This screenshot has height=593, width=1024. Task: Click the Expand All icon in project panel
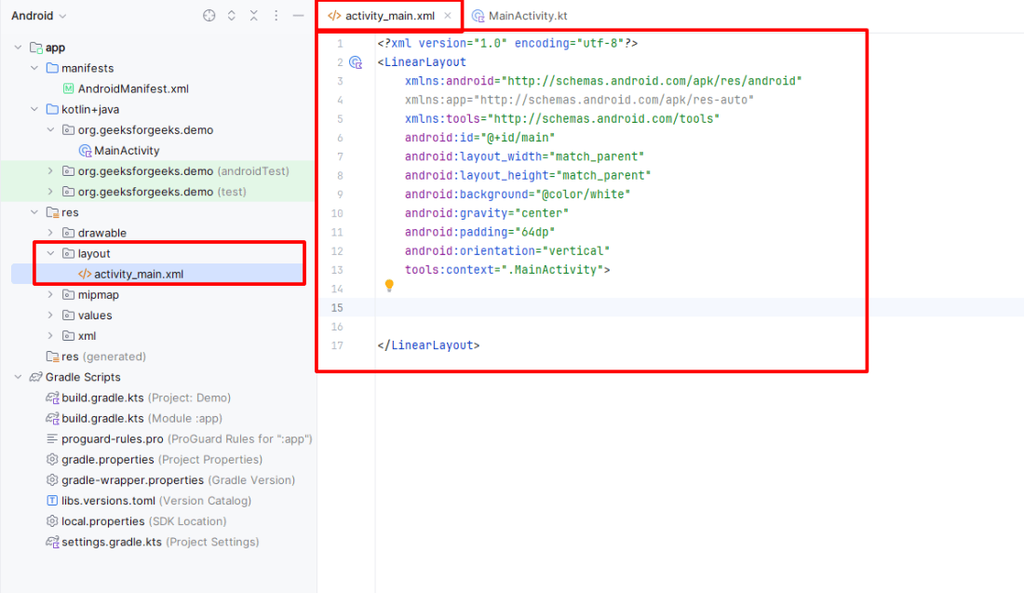point(231,16)
